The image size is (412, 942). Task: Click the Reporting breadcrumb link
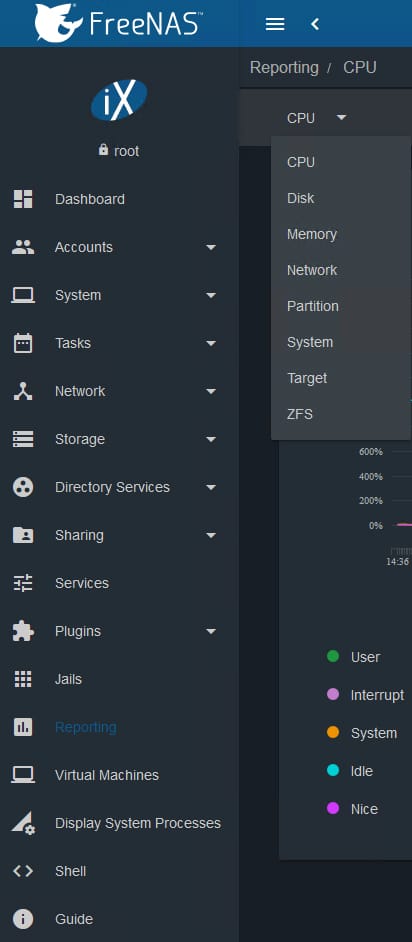tap(284, 67)
